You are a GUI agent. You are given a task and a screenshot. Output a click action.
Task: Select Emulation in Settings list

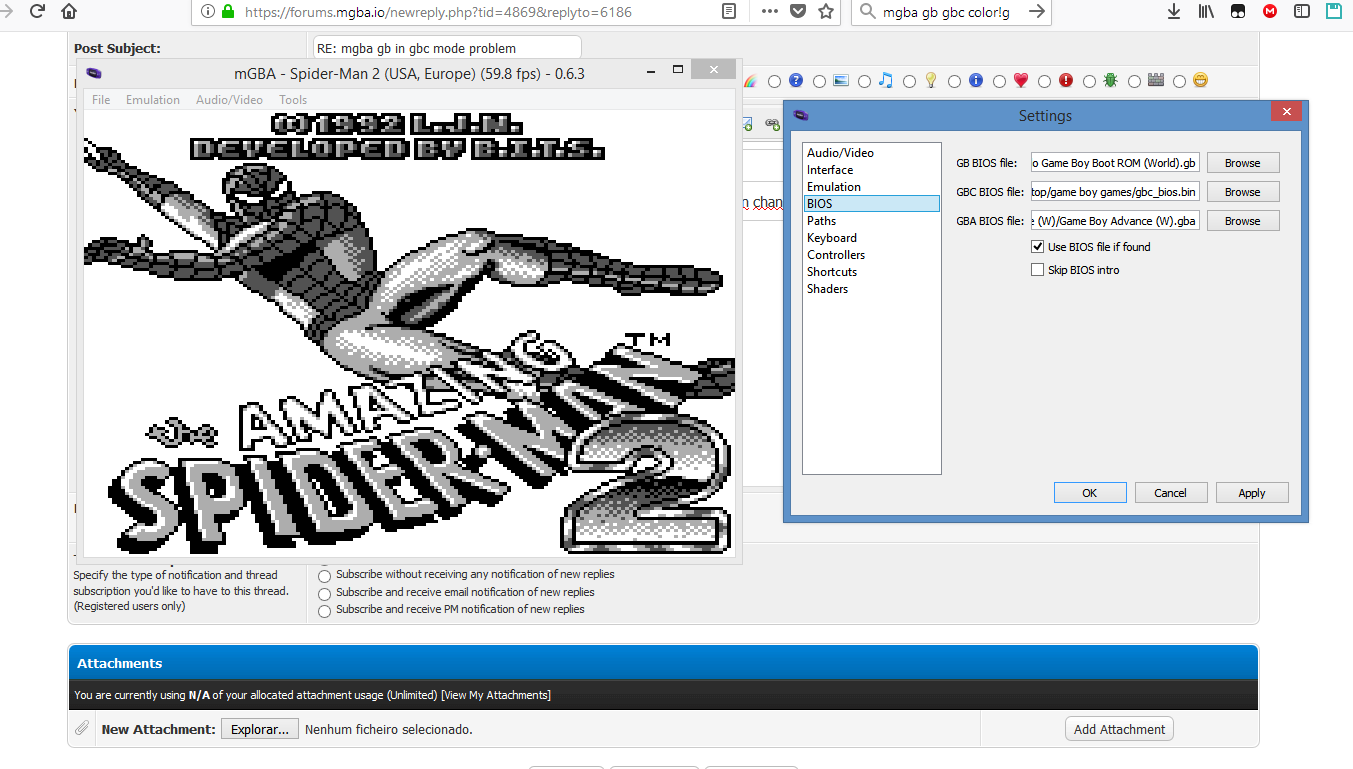tap(871, 187)
